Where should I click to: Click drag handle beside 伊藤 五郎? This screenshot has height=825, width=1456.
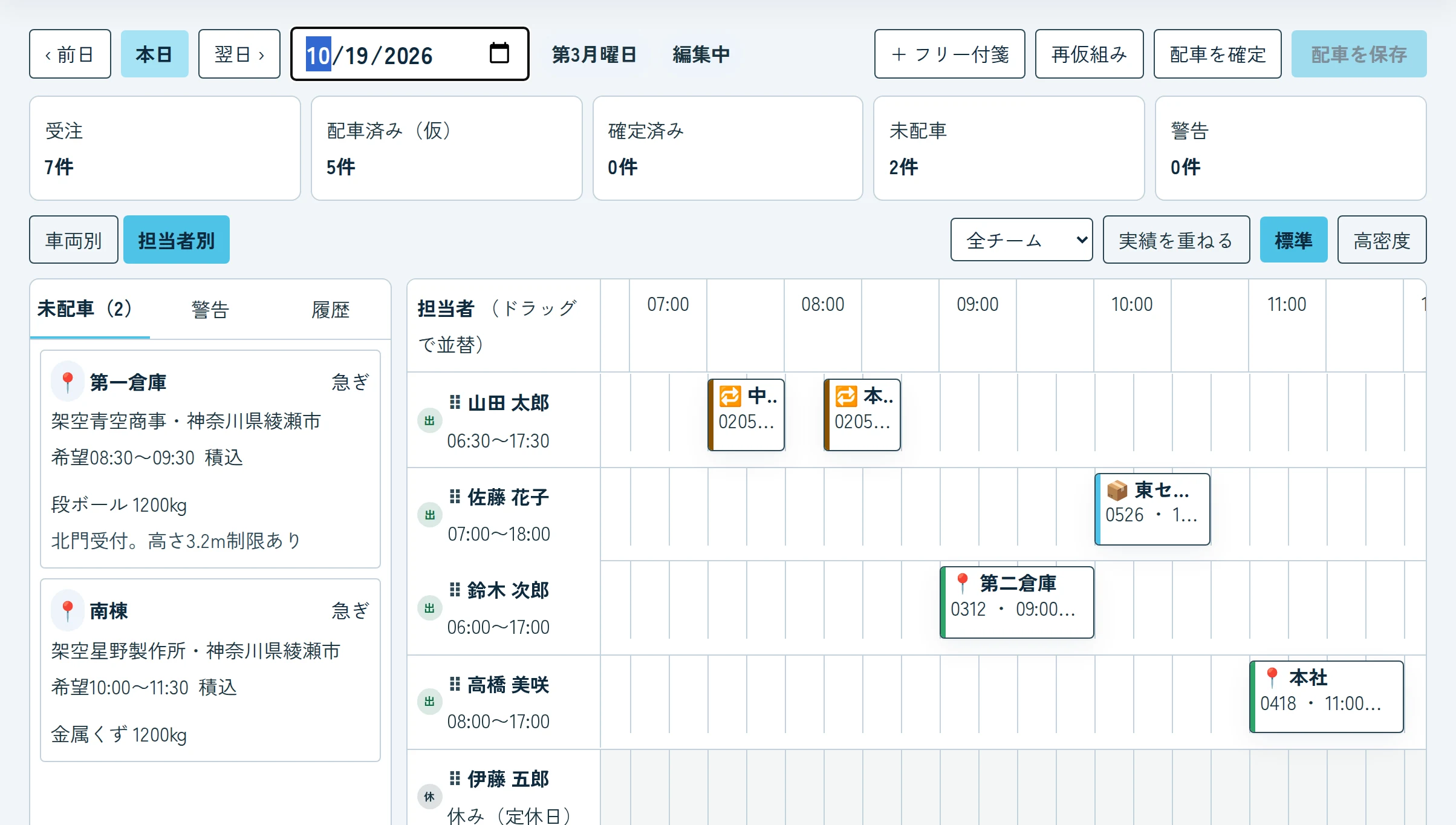point(455,778)
